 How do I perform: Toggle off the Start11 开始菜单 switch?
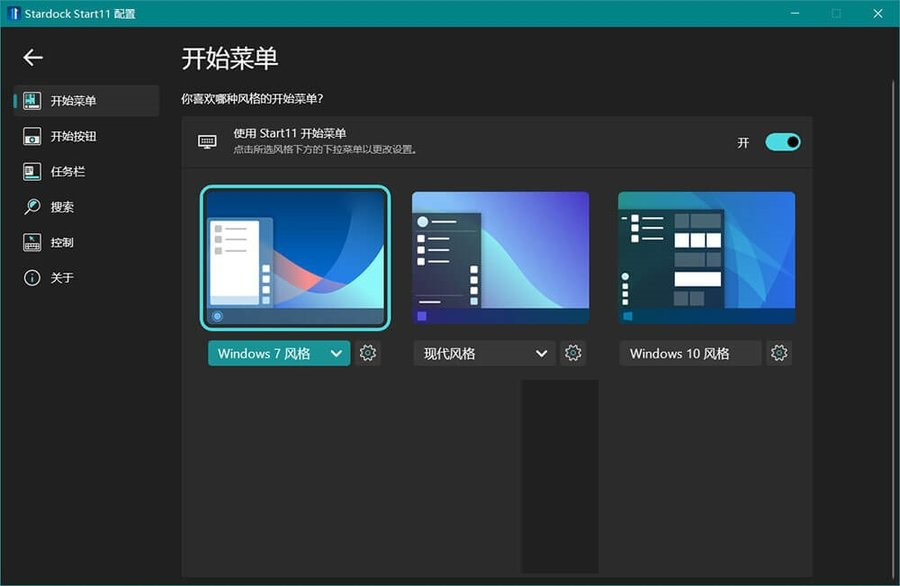point(782,142)
